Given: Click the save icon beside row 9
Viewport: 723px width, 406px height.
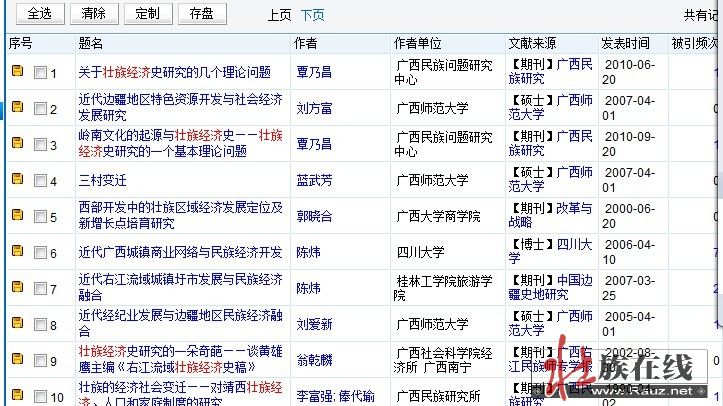Looking at the screenshot, I should click(x=17, y=358).
